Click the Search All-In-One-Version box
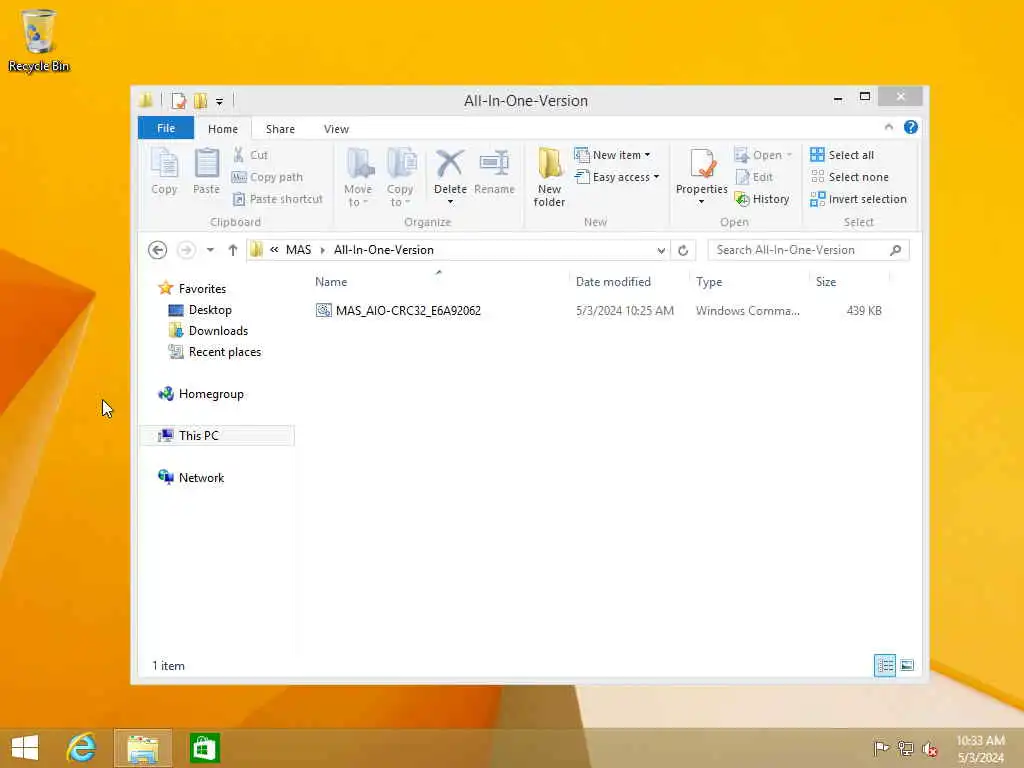 [x=808, y=250]
